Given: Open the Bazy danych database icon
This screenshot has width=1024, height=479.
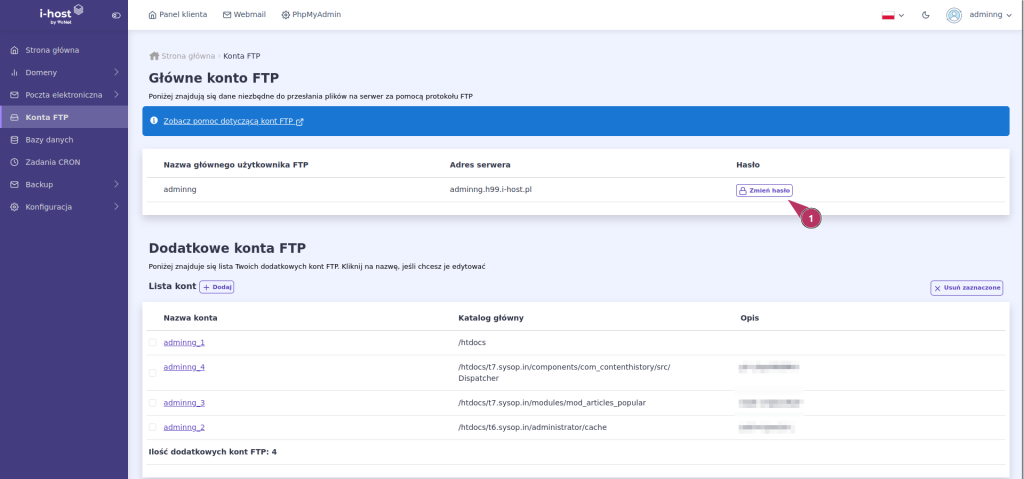Looking at the screenshot, I should 14,140.
